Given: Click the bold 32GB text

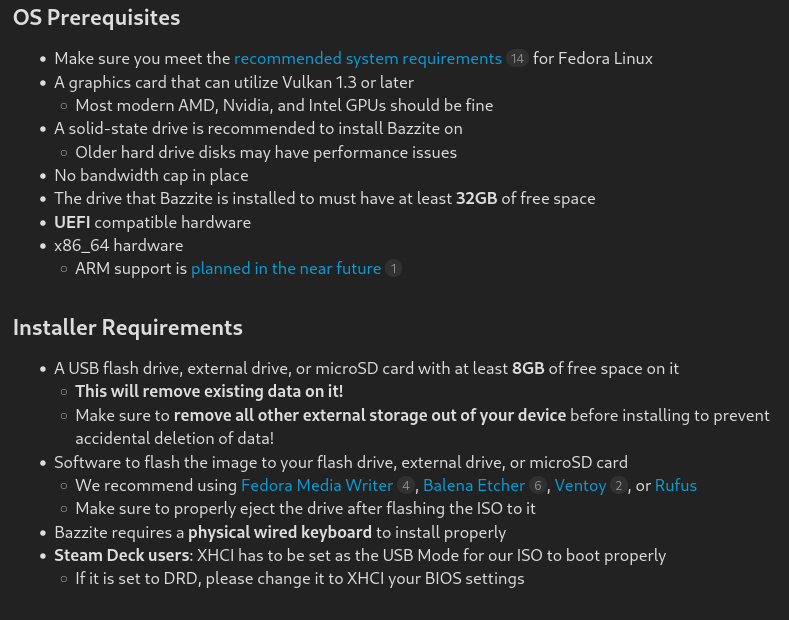Looking at the screenshot, I should pyautogui.click(x=477, y=198).
